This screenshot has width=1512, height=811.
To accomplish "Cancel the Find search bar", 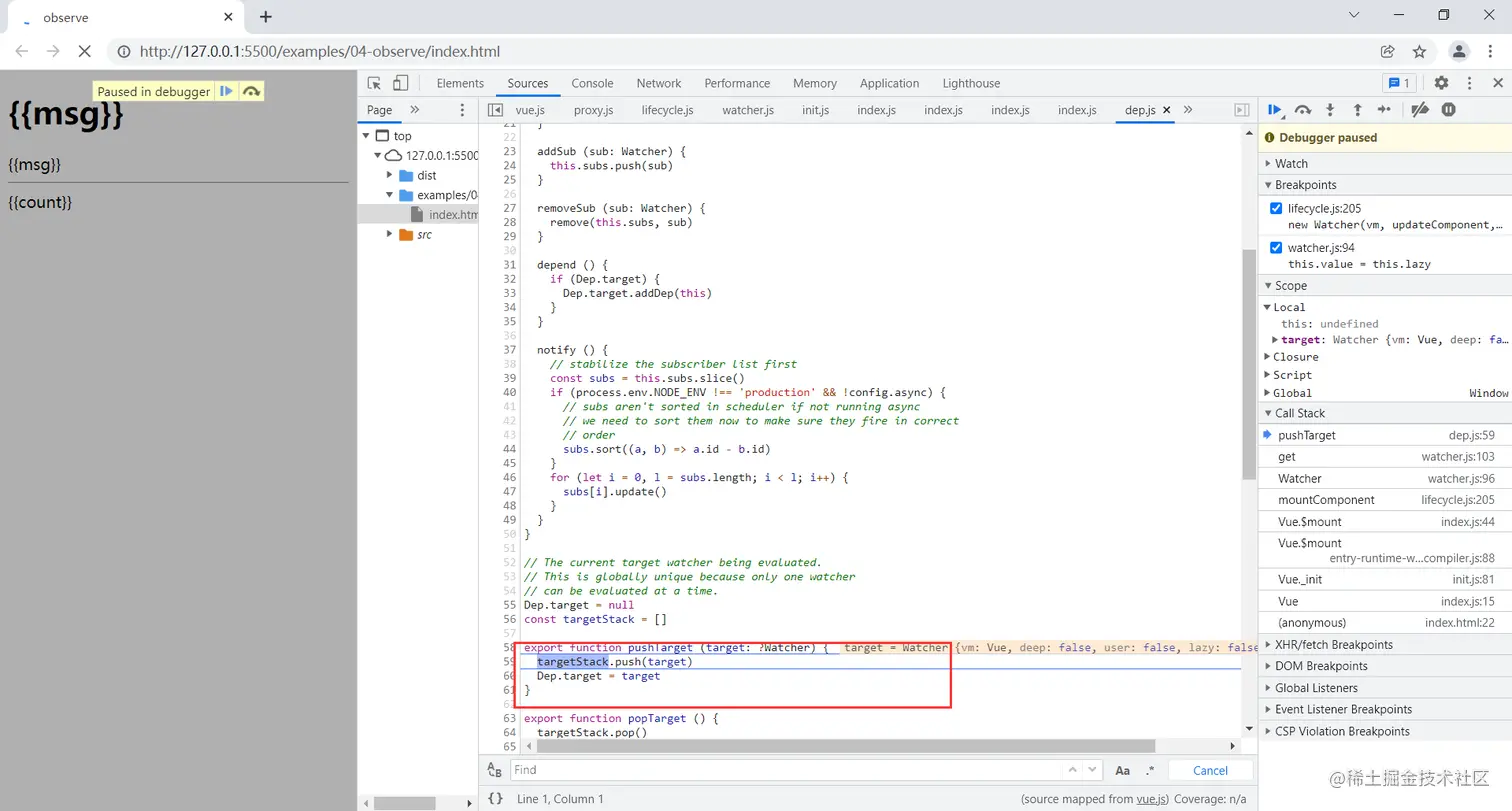I will (x=1210, y=770).
